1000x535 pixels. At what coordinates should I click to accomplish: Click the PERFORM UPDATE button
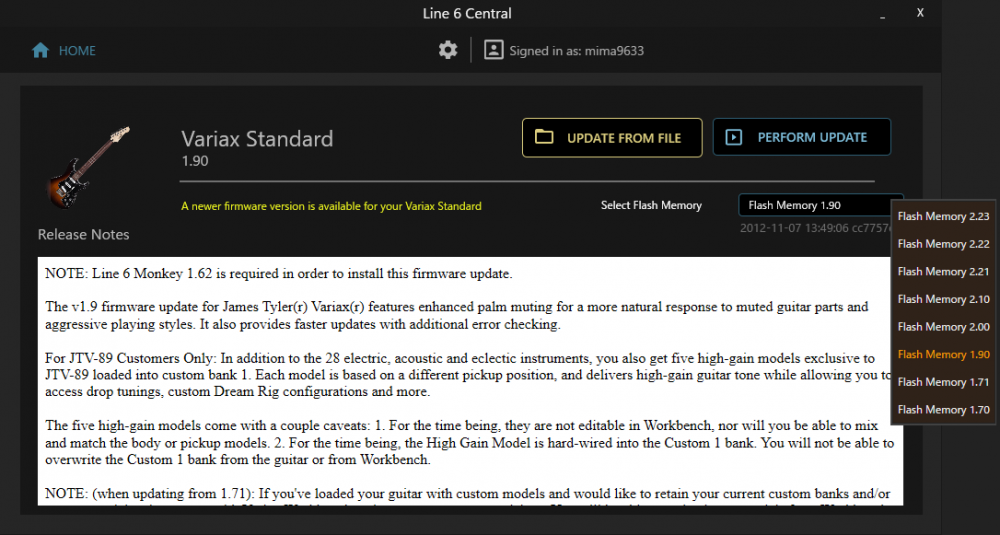point(802,136)
